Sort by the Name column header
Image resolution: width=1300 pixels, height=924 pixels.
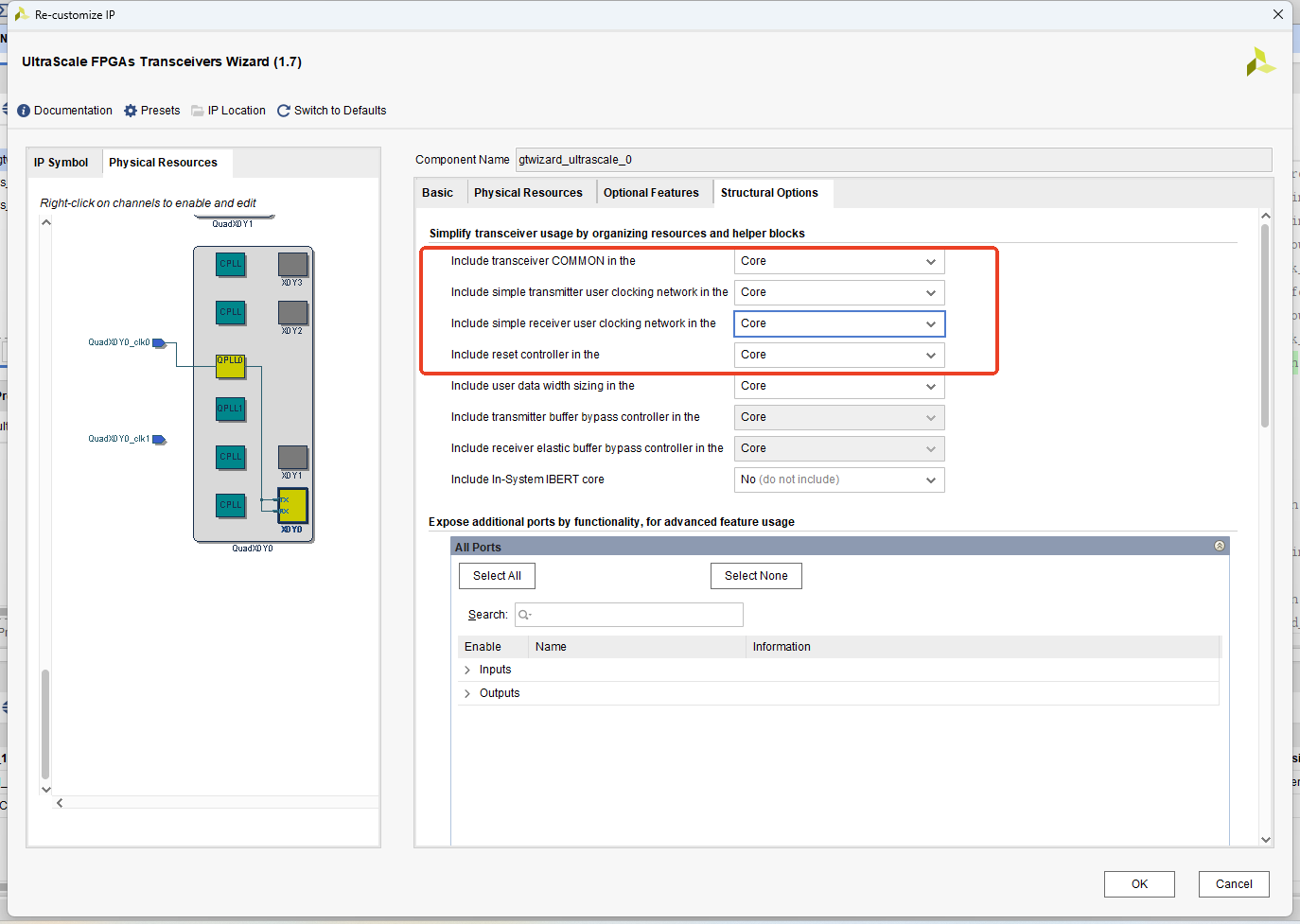(x=637, y=647)
